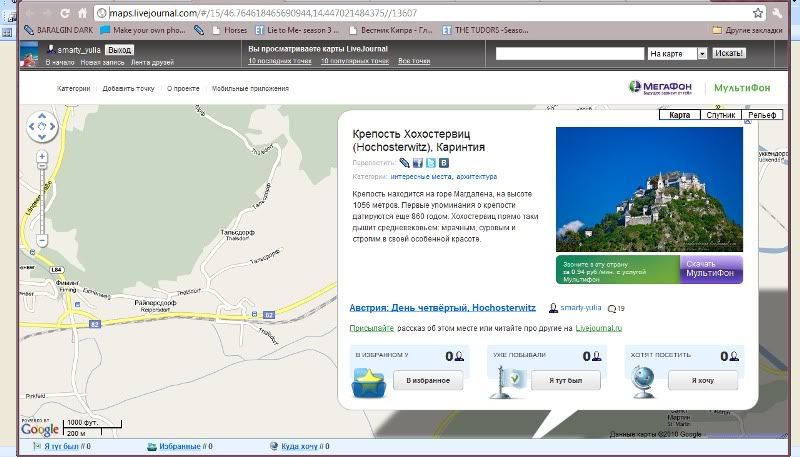
Task: Open the Livejournal.ru link
Action: coord(598,328)
